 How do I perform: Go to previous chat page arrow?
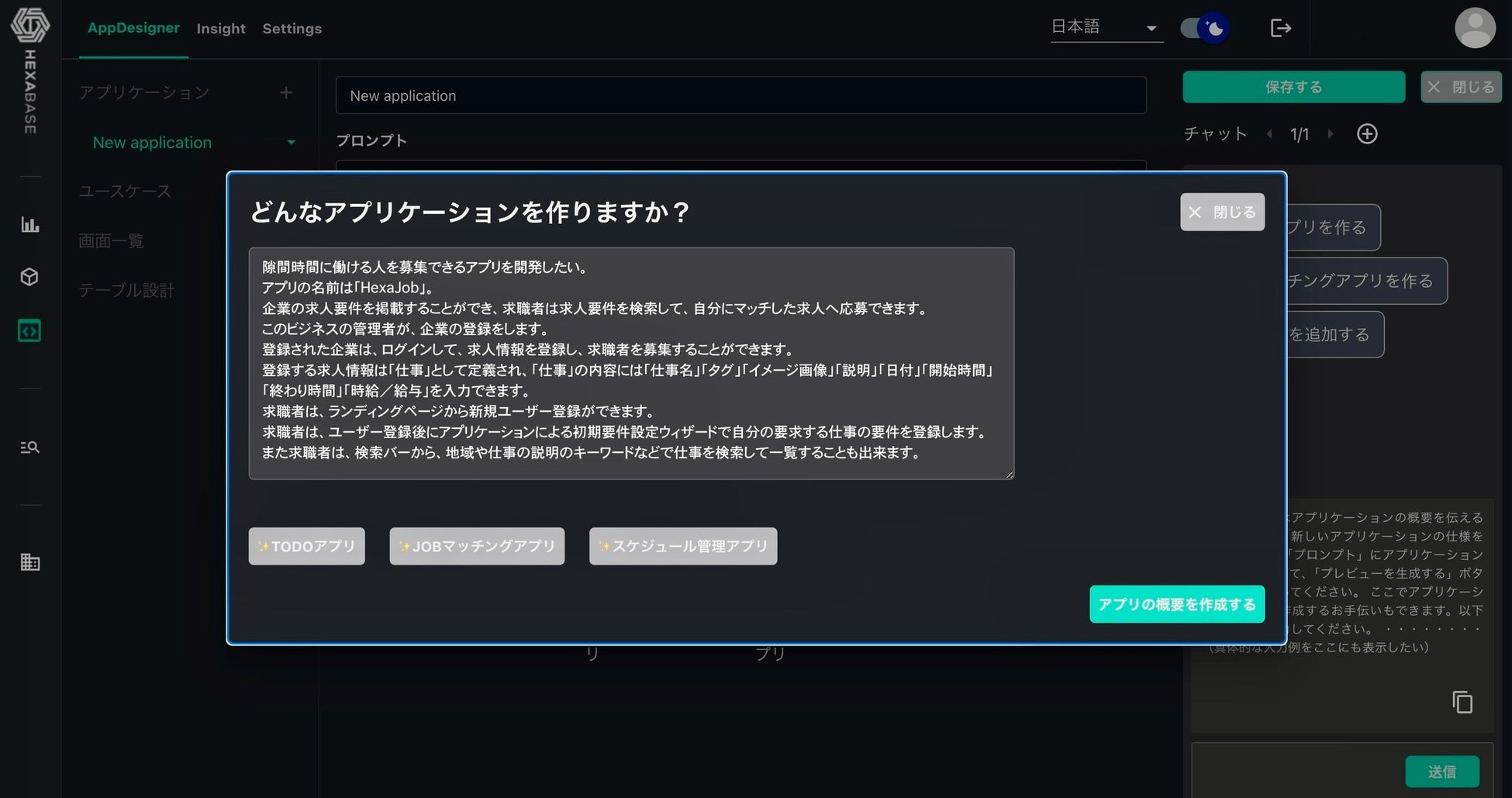pos(1269,134)
